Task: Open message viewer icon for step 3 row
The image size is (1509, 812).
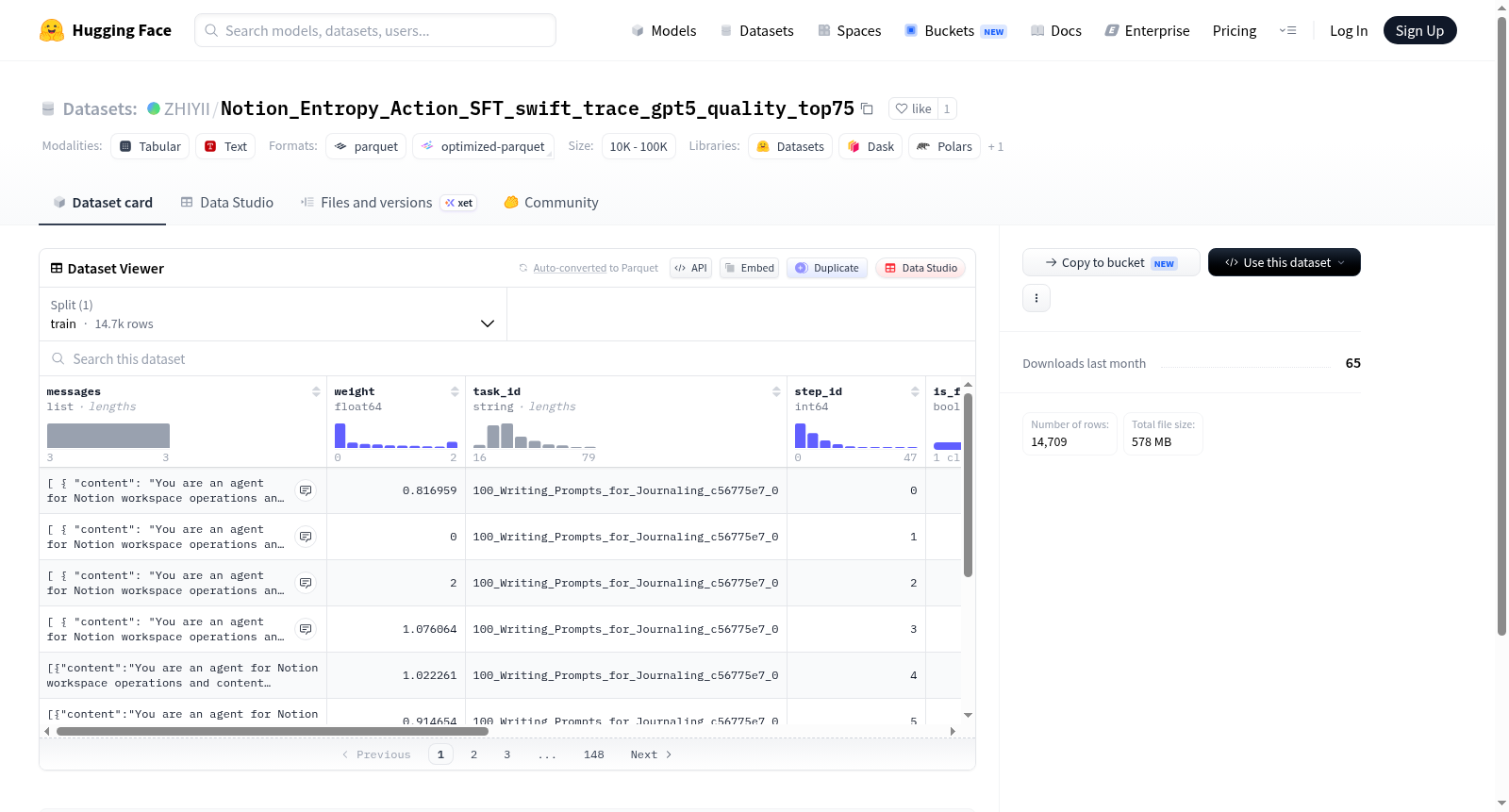Action: coord(306,629)
